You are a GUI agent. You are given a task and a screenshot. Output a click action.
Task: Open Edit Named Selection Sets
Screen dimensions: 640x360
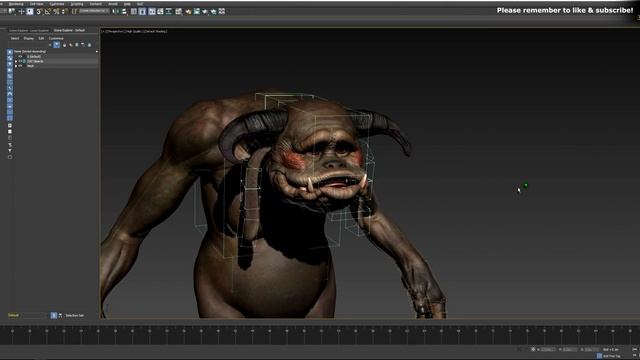point(74,11)
